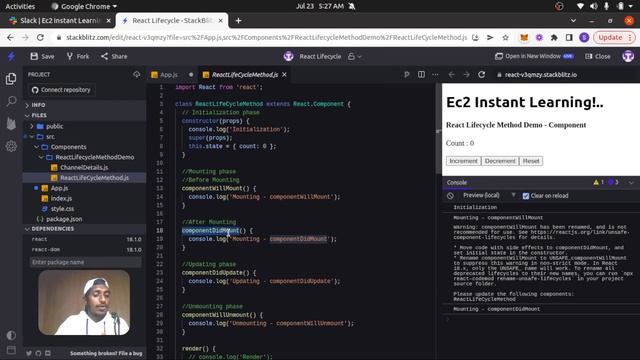Open the settings gear in left sidebar
The image size is (640, 360).
click(11, 146)
